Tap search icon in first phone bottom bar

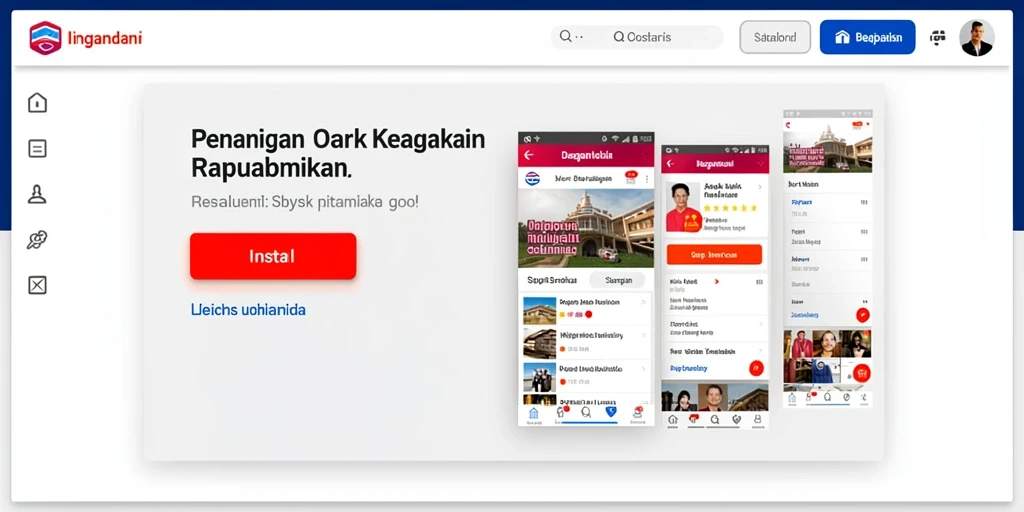[586, 412]
